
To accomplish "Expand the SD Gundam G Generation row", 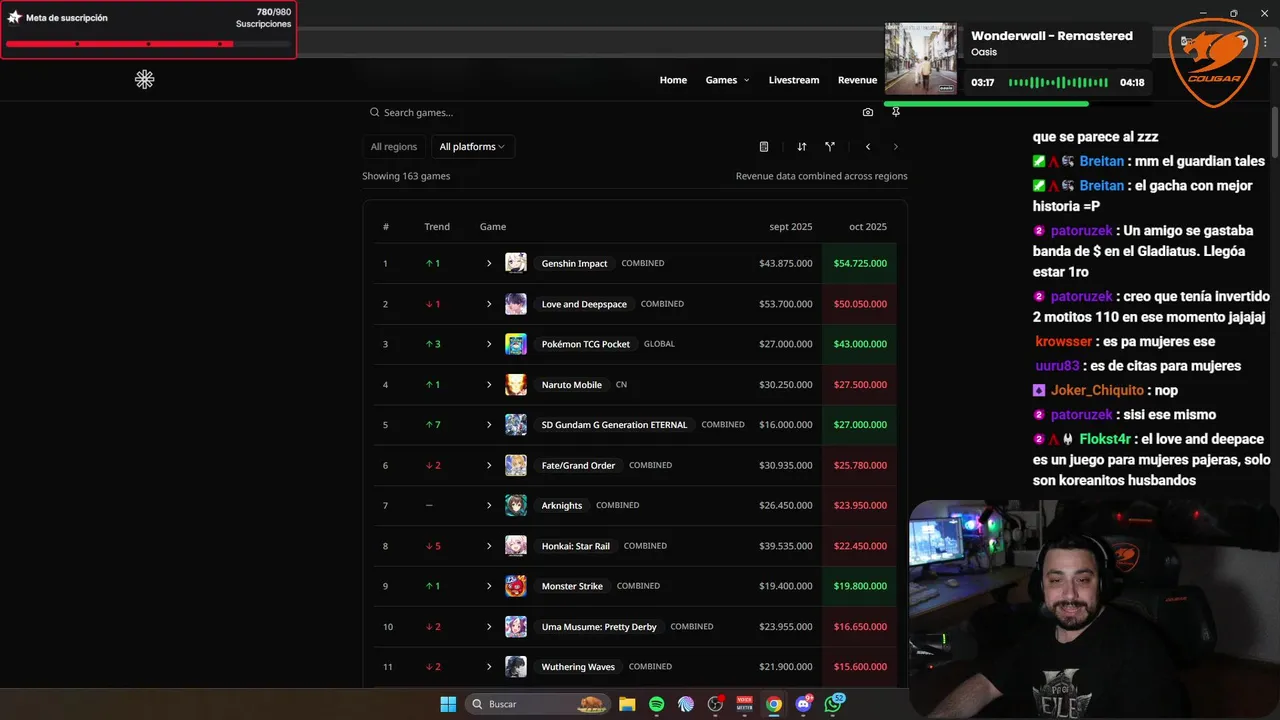I will pos(489,425).
